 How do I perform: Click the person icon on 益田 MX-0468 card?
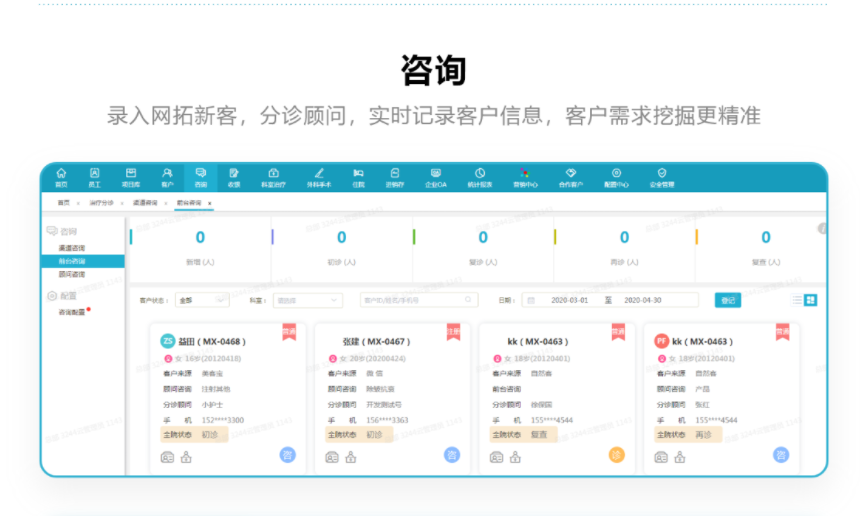pos(186,457)
